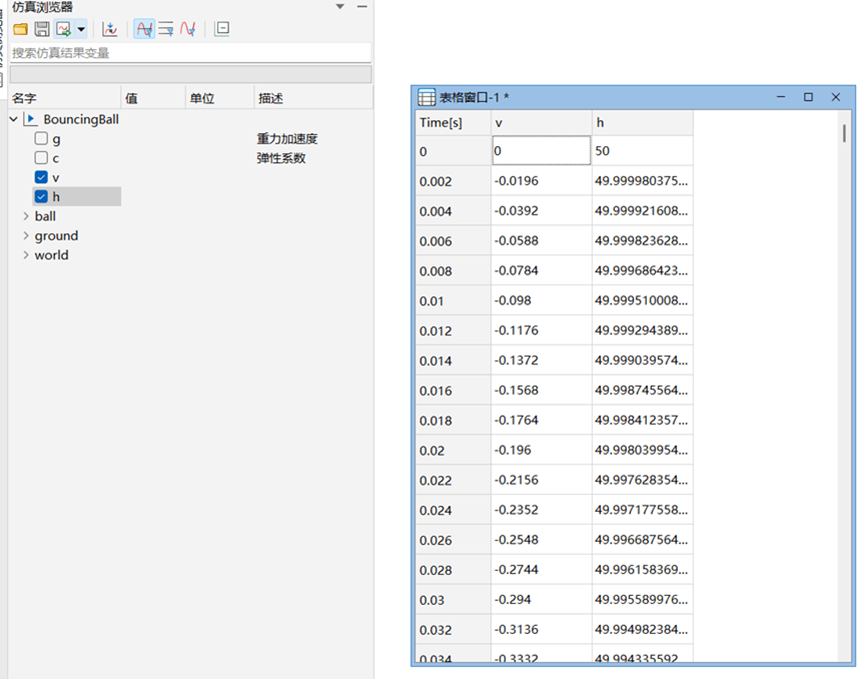This screenshot has height=679, width=865.
Task: Click the 重力加速度 description text
Action: coord(287,138)
